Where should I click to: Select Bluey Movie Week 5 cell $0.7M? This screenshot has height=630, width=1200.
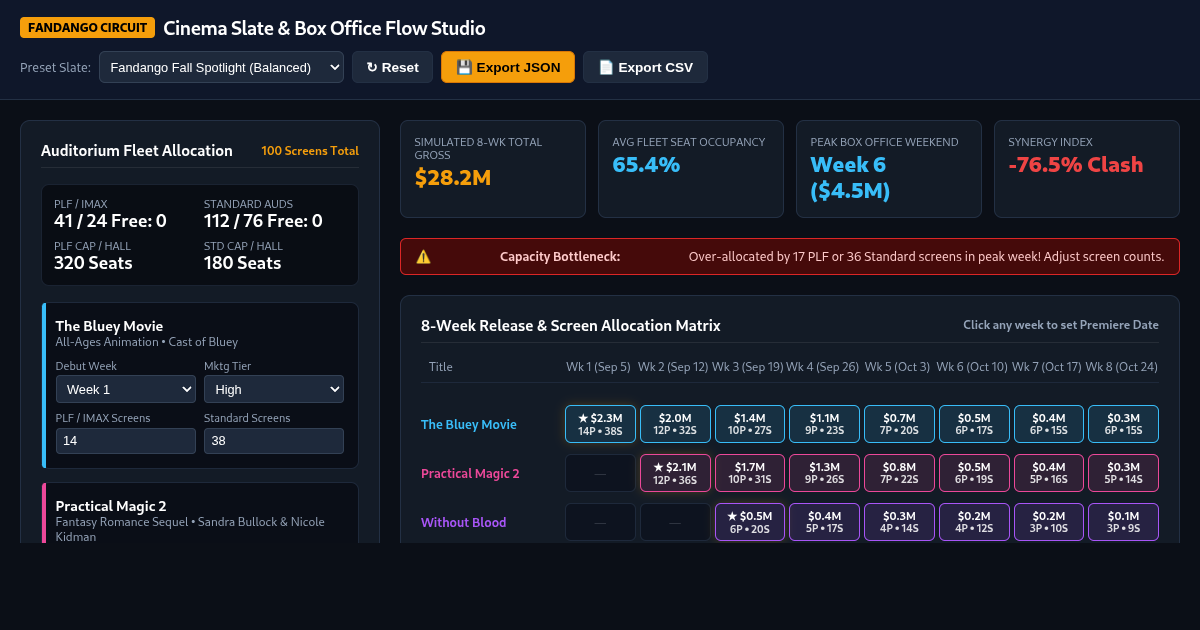coord(899,424)
